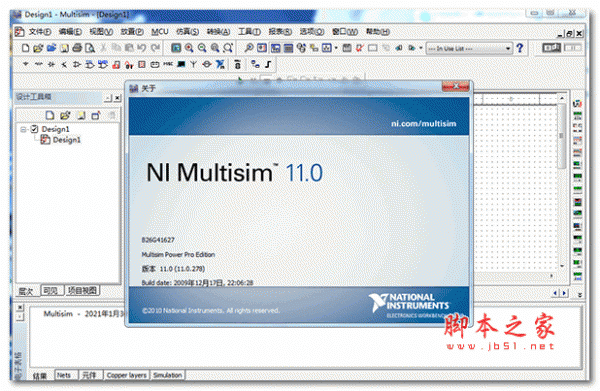Place an RF antenna component icon
Viewport: 600px width, 391px height.
[194, 64]
